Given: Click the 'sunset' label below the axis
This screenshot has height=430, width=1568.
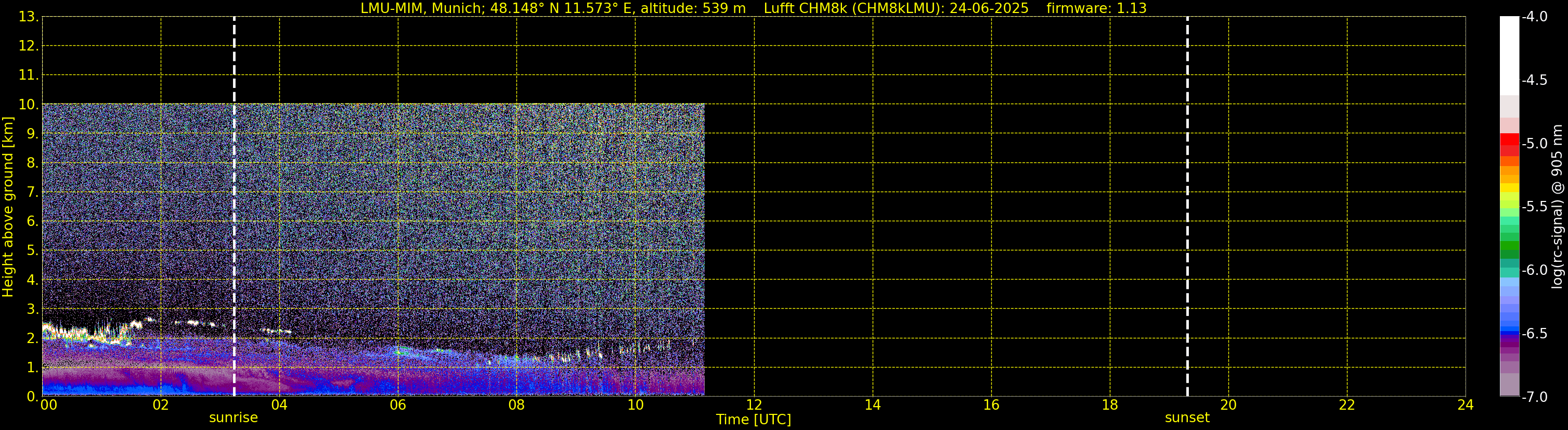Looking at the screenshot, I should pos(1187,418).
